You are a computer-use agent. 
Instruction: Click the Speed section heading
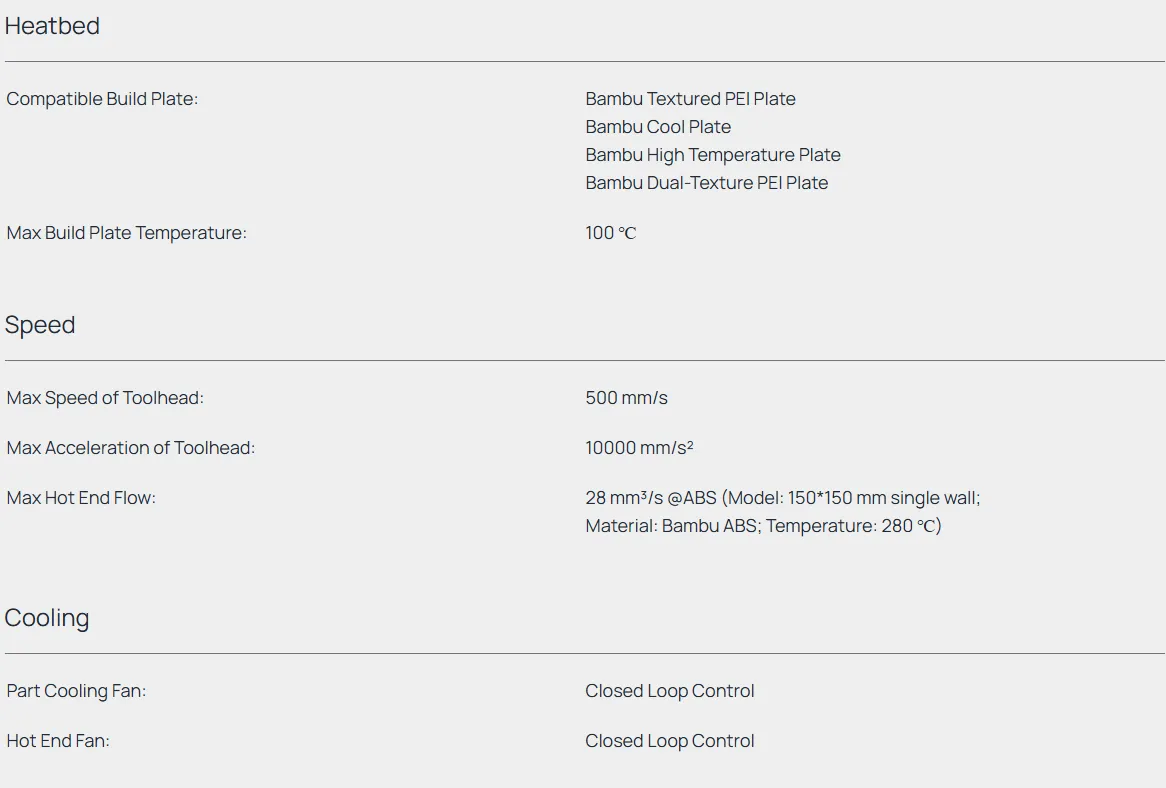coord(40,325)
